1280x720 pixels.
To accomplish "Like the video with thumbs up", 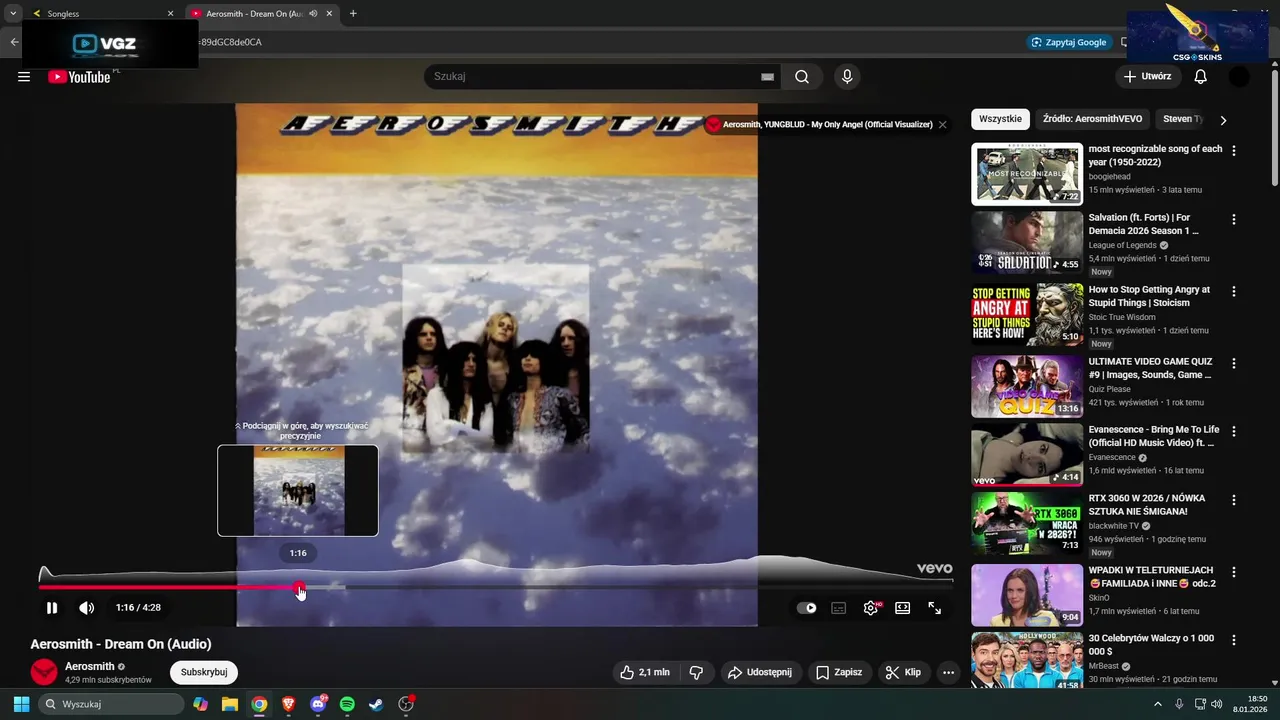I will pyautogui.click(x=644, y=673).
